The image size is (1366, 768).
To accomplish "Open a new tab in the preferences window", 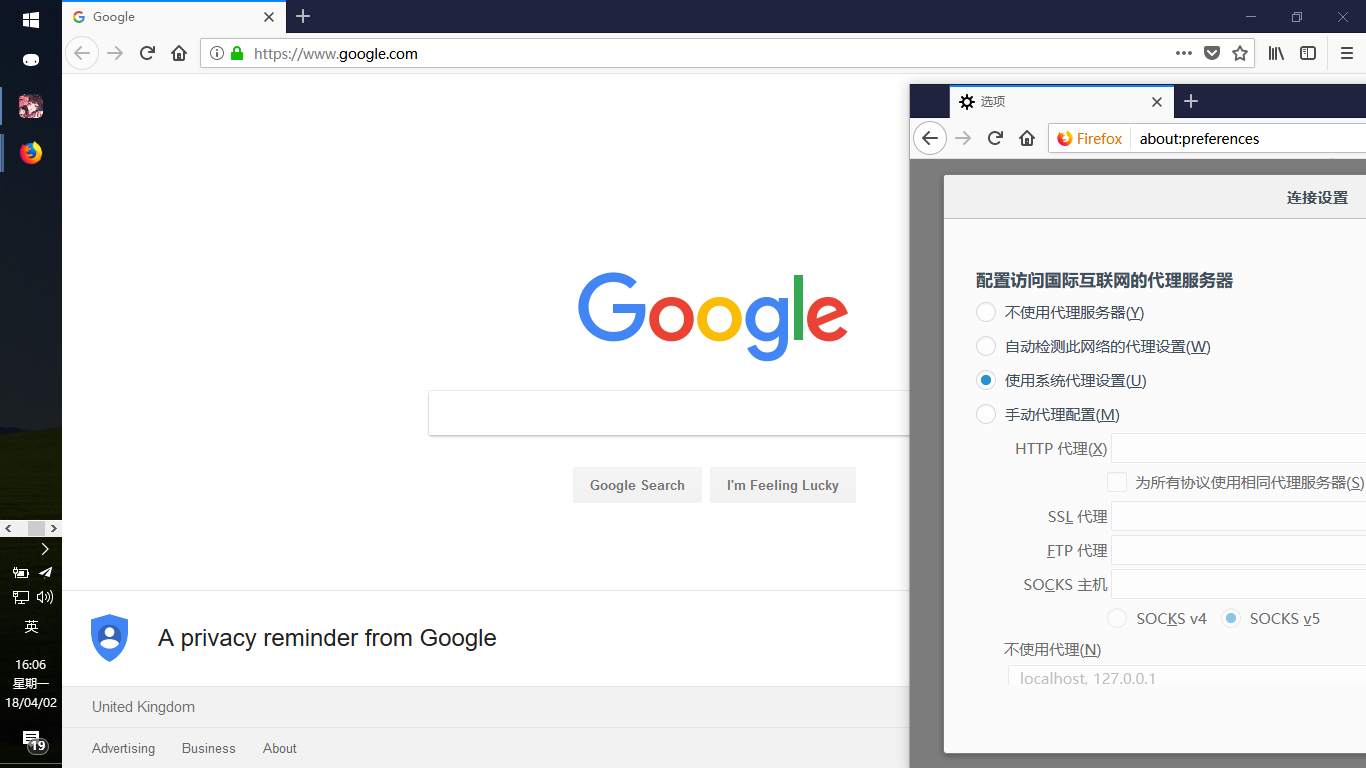I will 1191,101.
